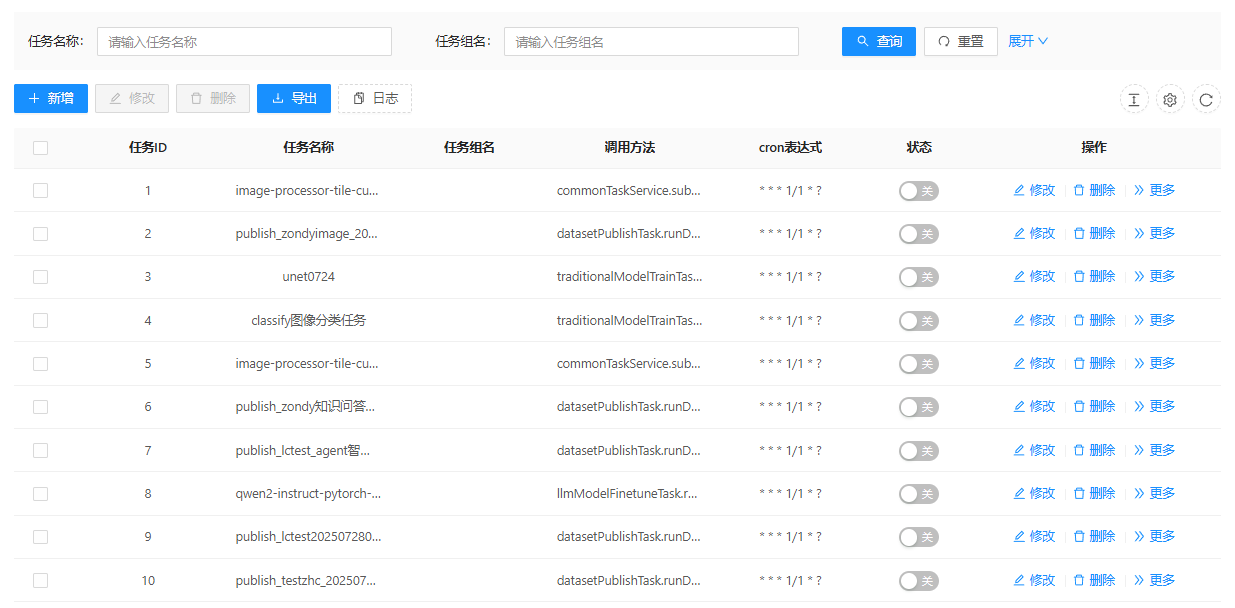
Task: Click the 导出 export button
Action: coord(294,98)
